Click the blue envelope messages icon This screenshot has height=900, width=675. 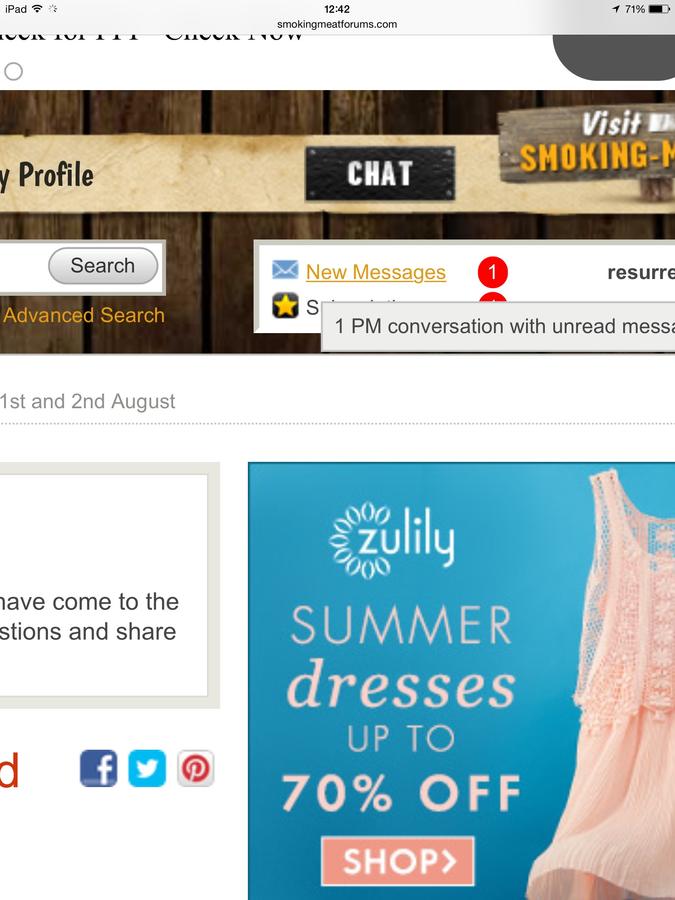click(285, 270)
